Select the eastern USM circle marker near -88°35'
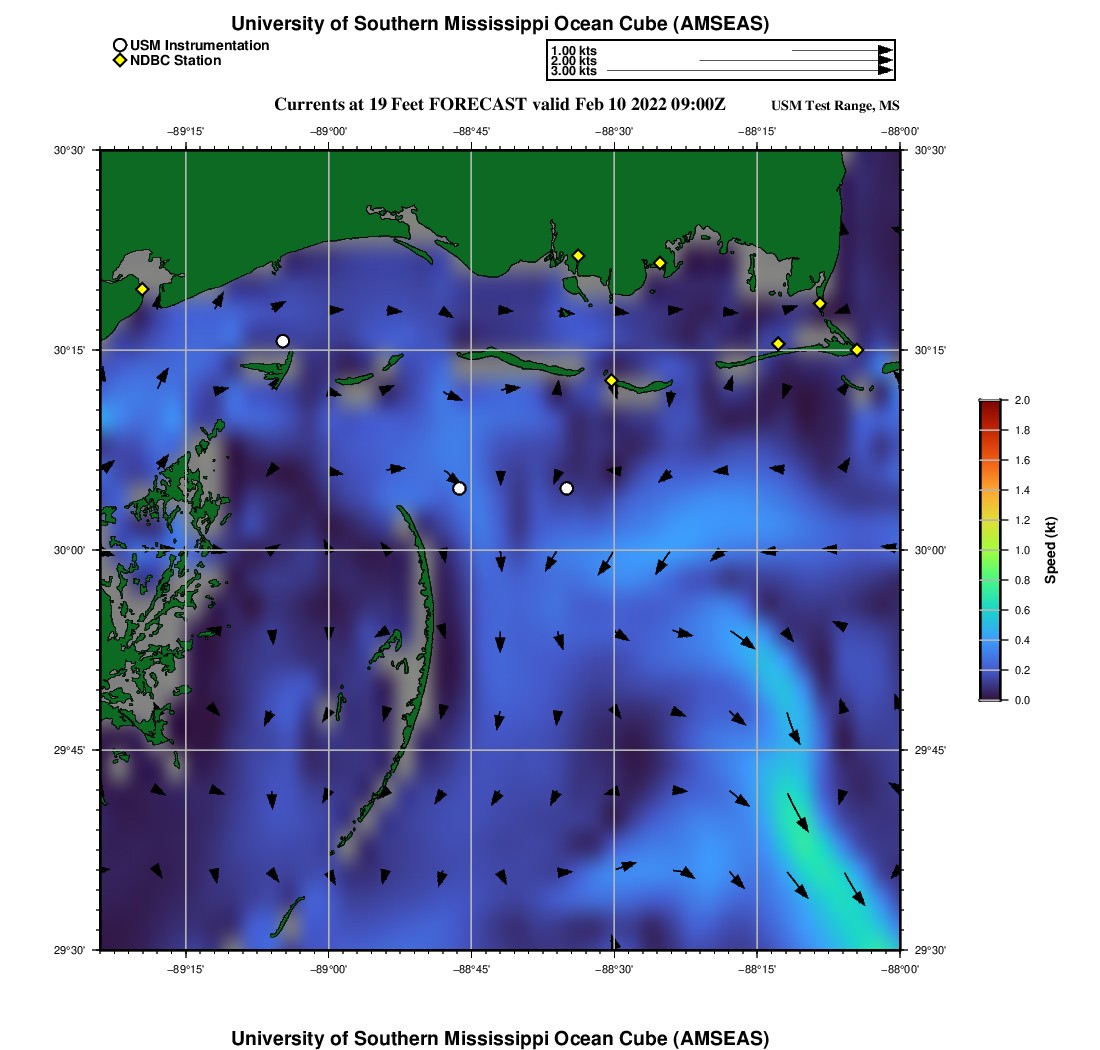Viewport: 1100px width, 1050px height. (567, 488)
